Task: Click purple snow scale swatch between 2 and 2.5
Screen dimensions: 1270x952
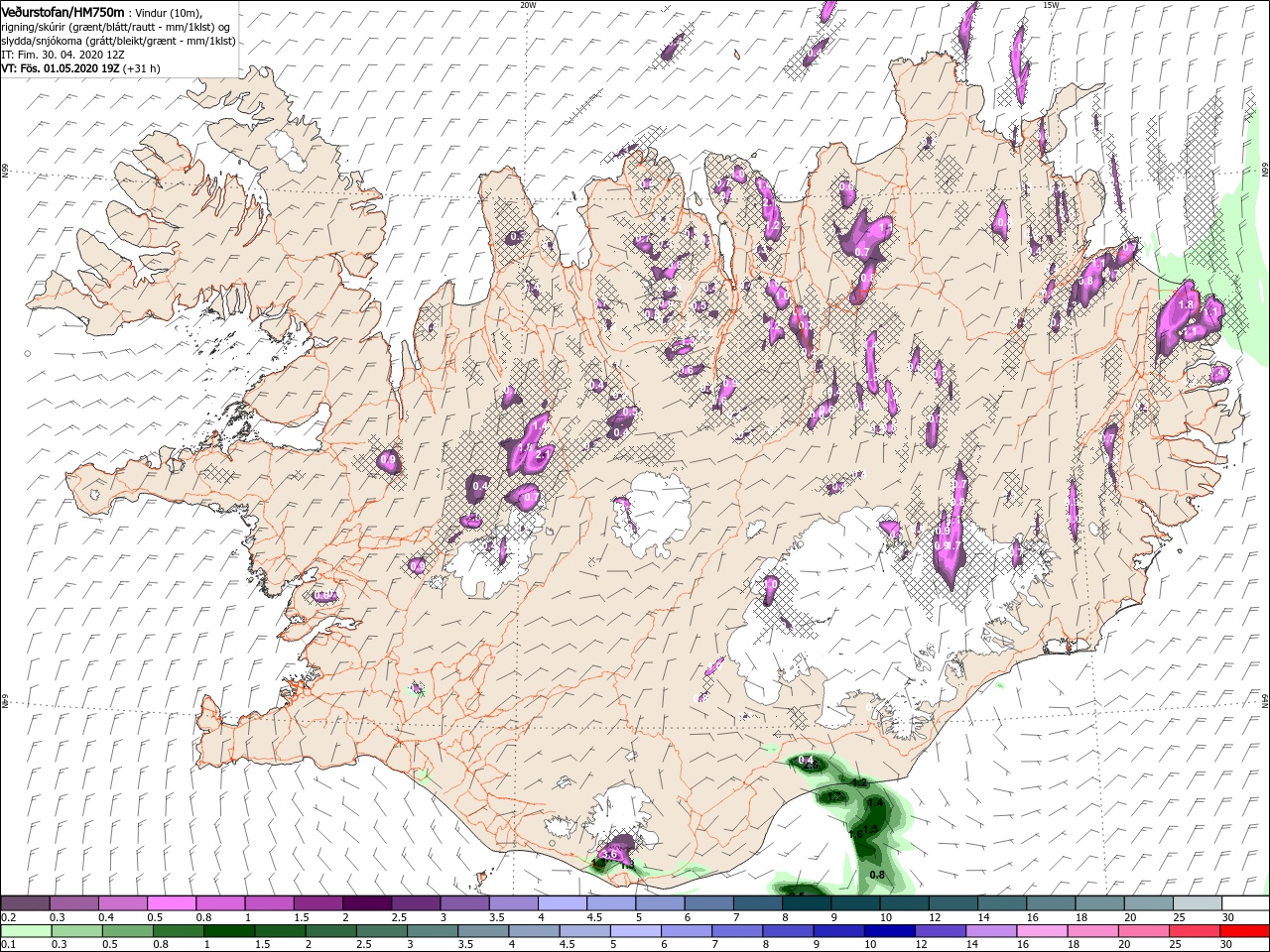Action: pos(366,903)
